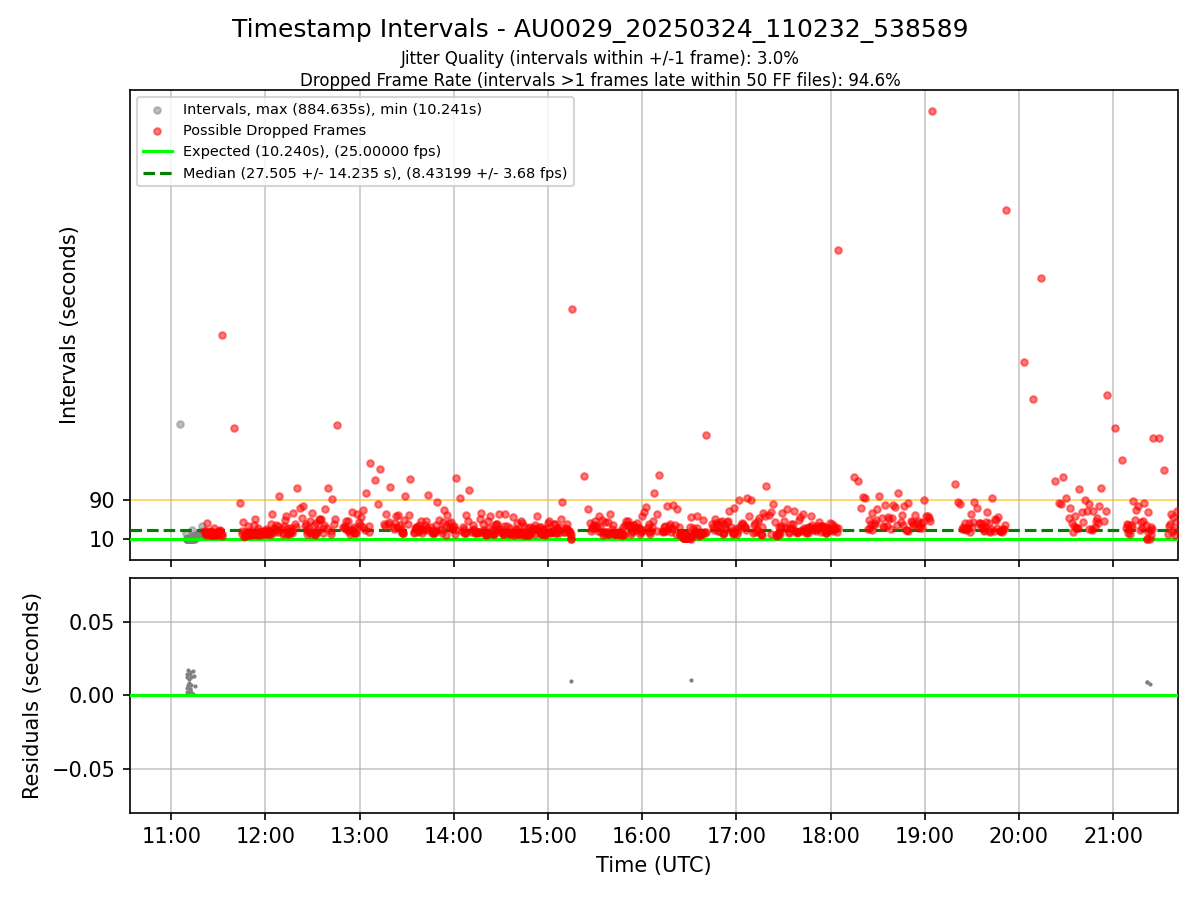The image size is (1200, 900).
Task: Click the x-axis tick label '15:00'
Action: coord(548,834)
